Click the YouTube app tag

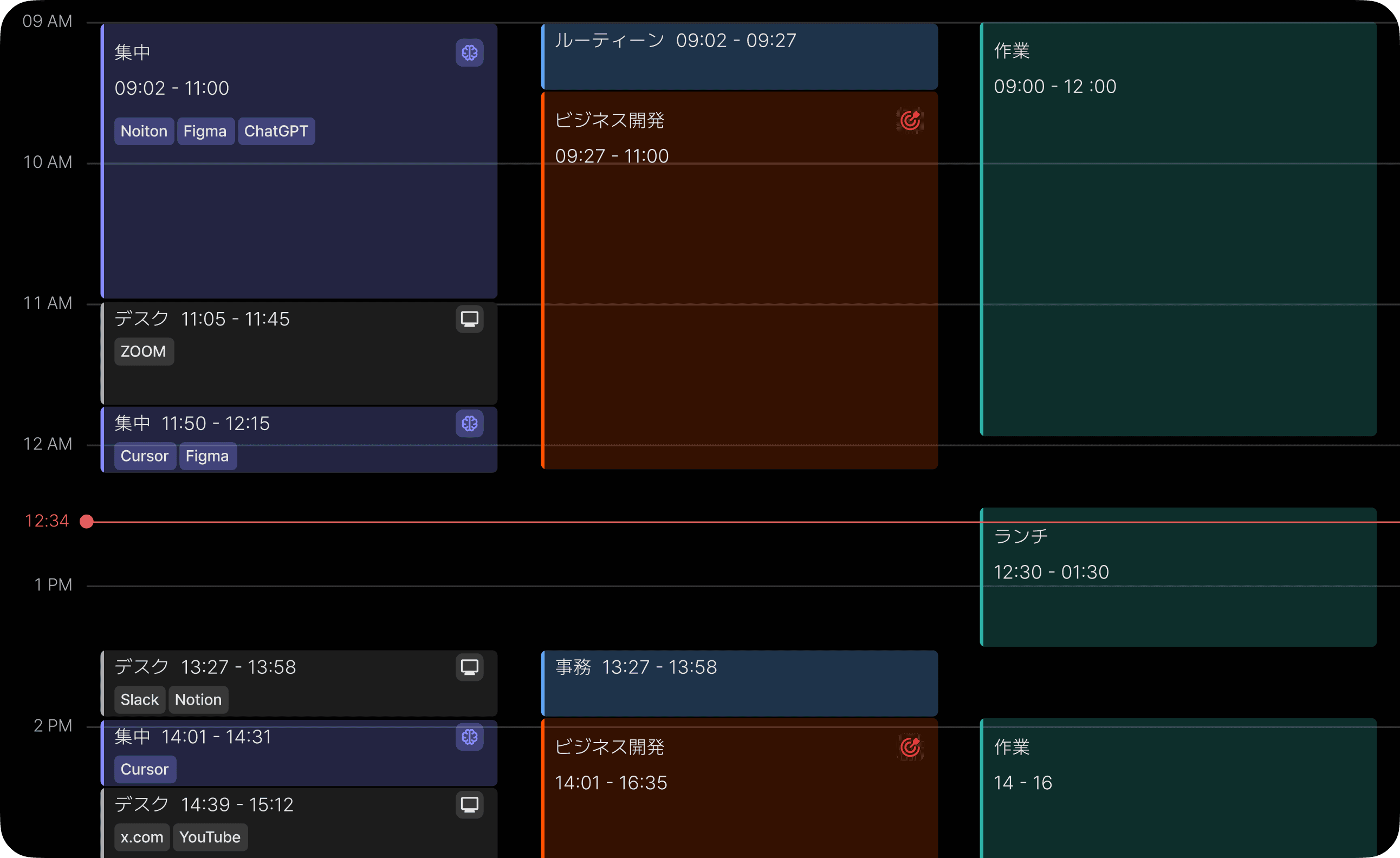point(210,837)
